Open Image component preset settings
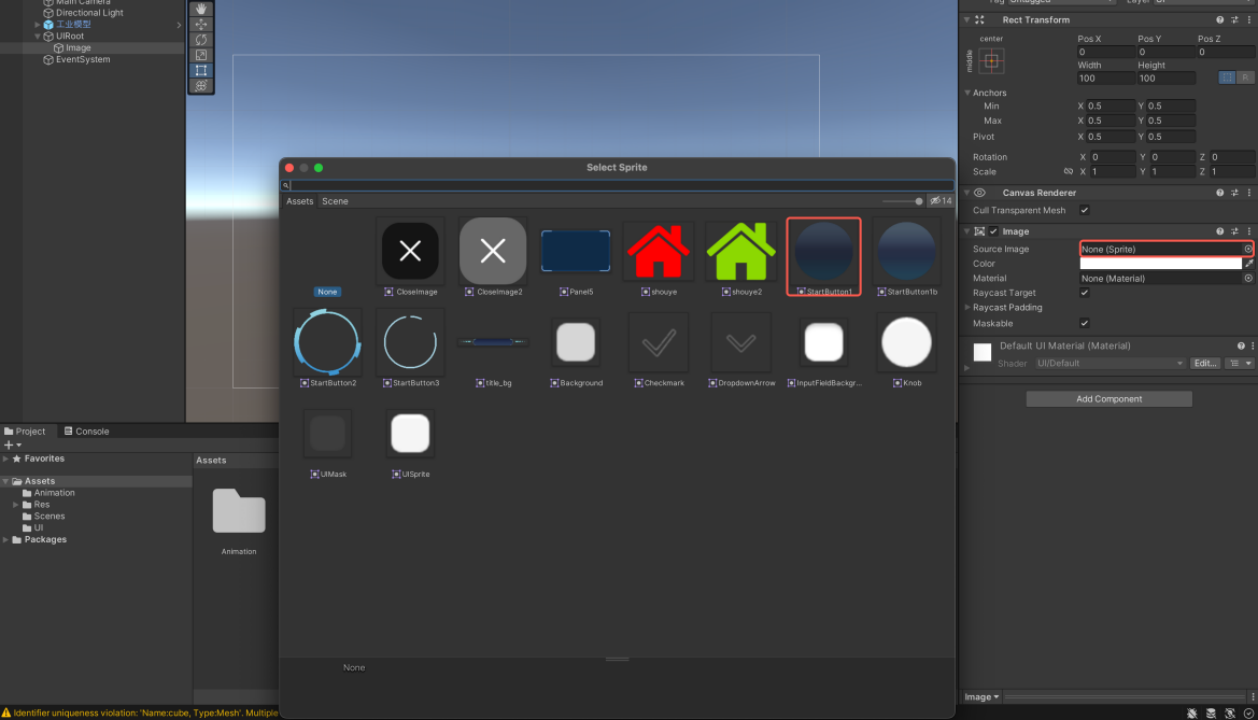Viewport: 1258px width, 720px height. coord(1235,231)
